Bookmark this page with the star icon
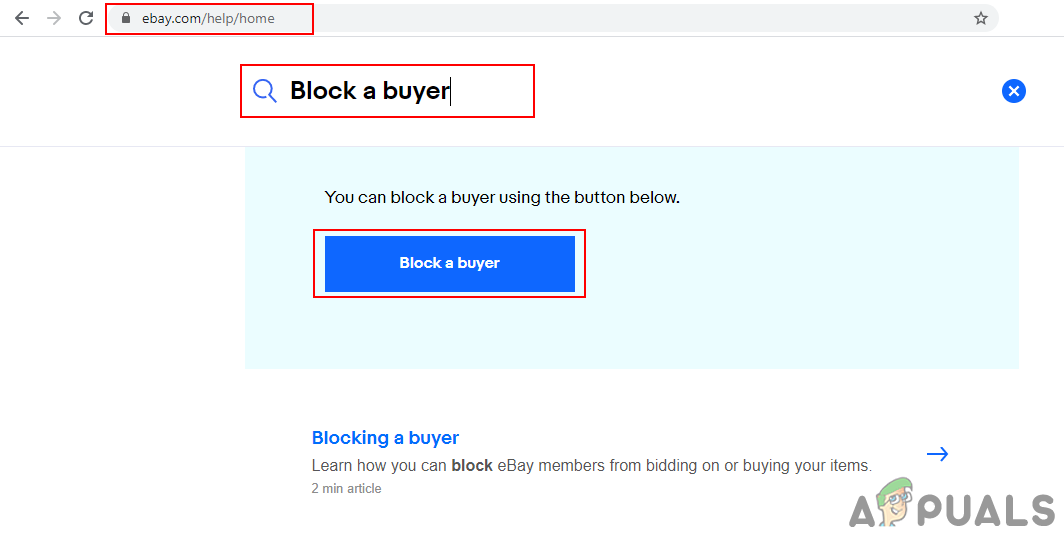This screenshot has width=1064, height=537. (981, 18)
